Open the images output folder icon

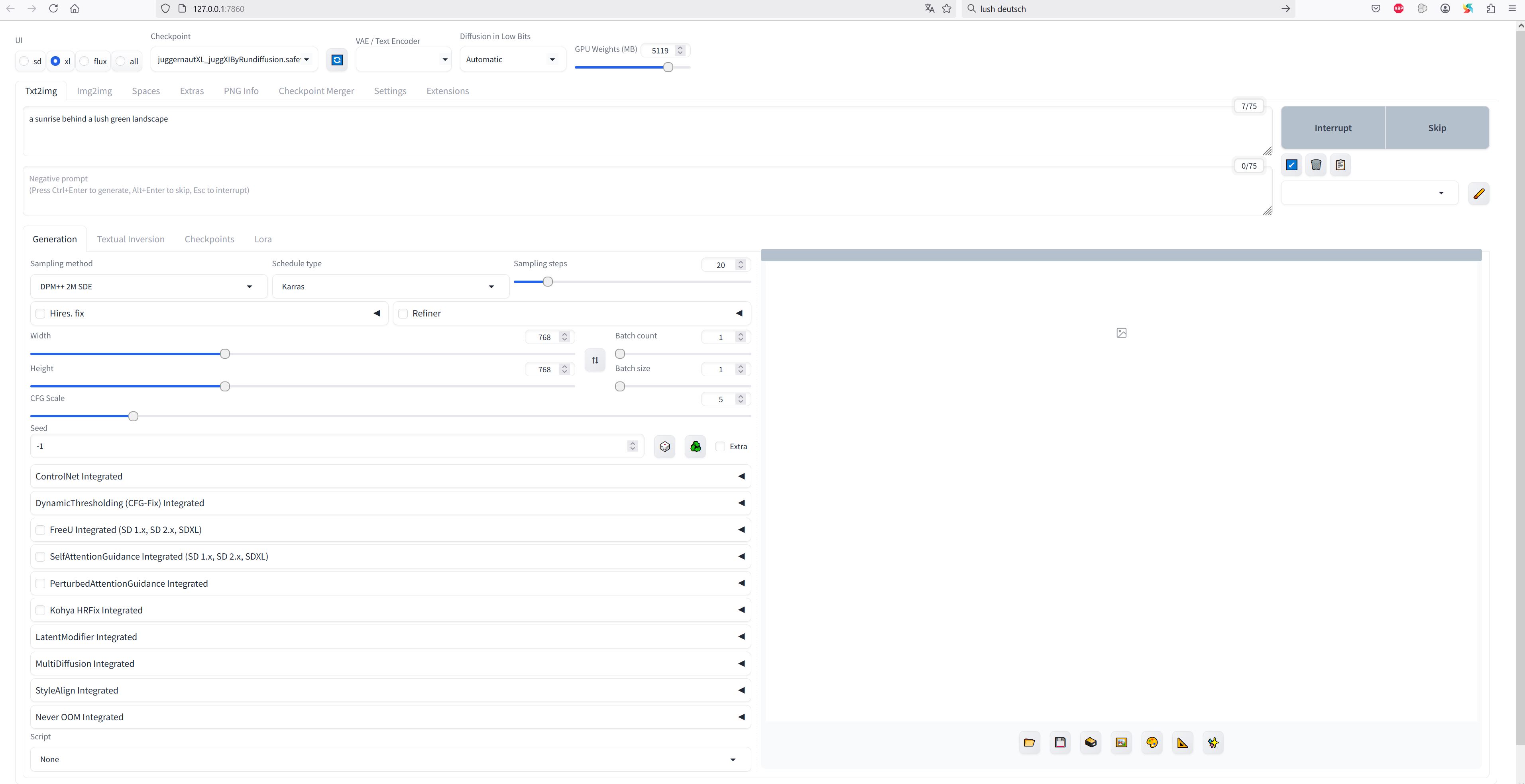[1029, 743]
